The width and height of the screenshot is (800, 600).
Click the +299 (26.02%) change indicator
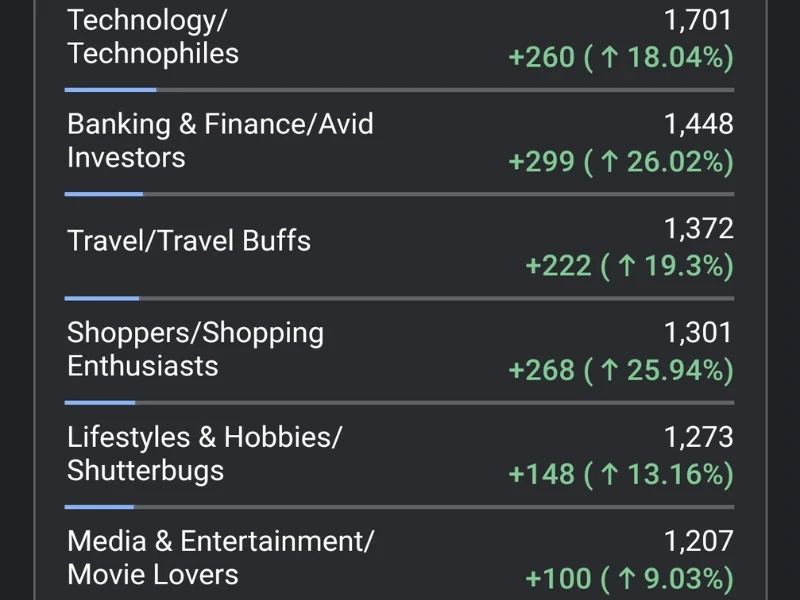click(621, 162)
